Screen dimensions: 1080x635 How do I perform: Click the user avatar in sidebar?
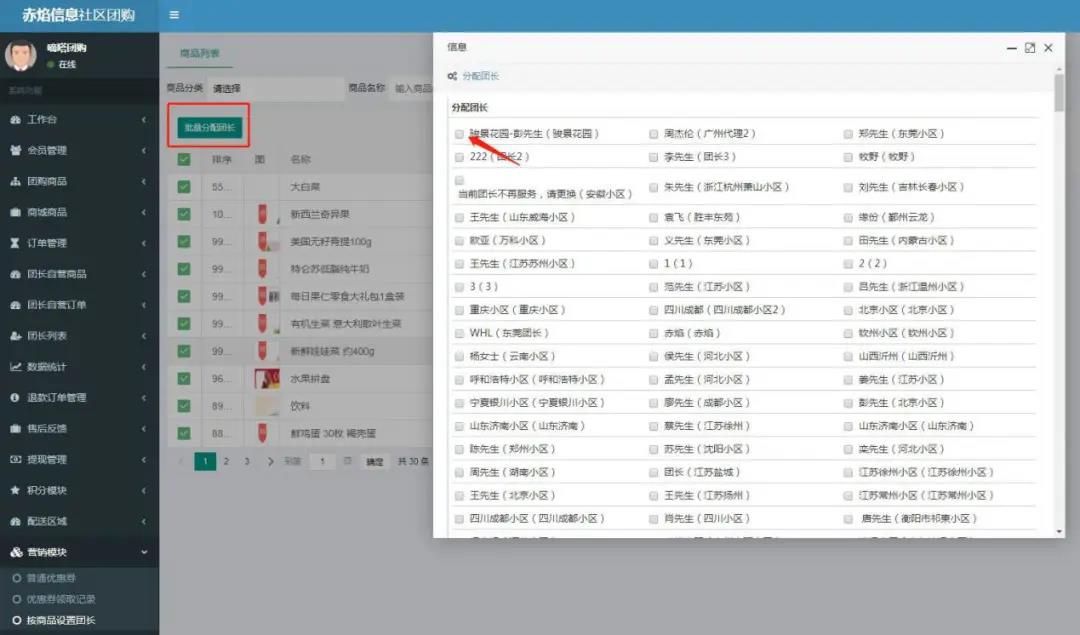(x=21, y=56)
